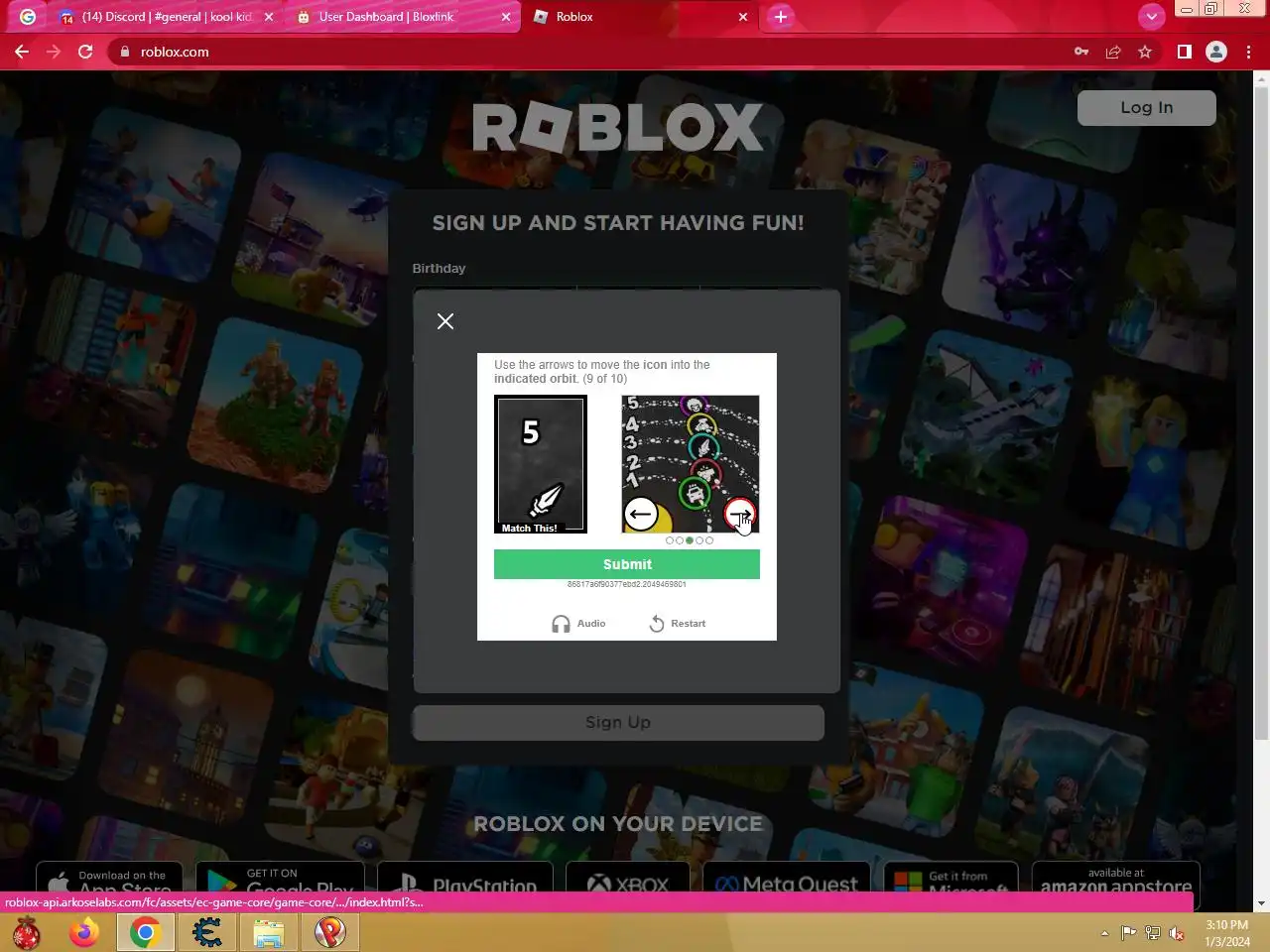
Task: Click the Match This reference image
Action: pyautogui.click(x=541, y=464)
